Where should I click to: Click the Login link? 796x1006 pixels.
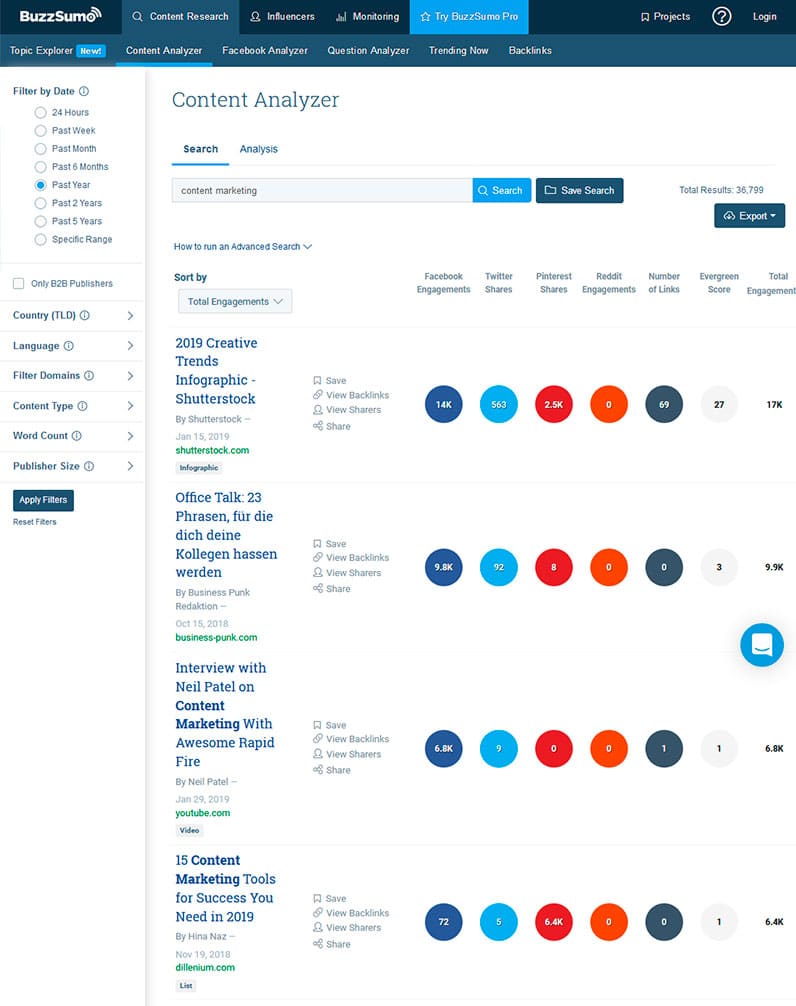click(x=765, y=17)
